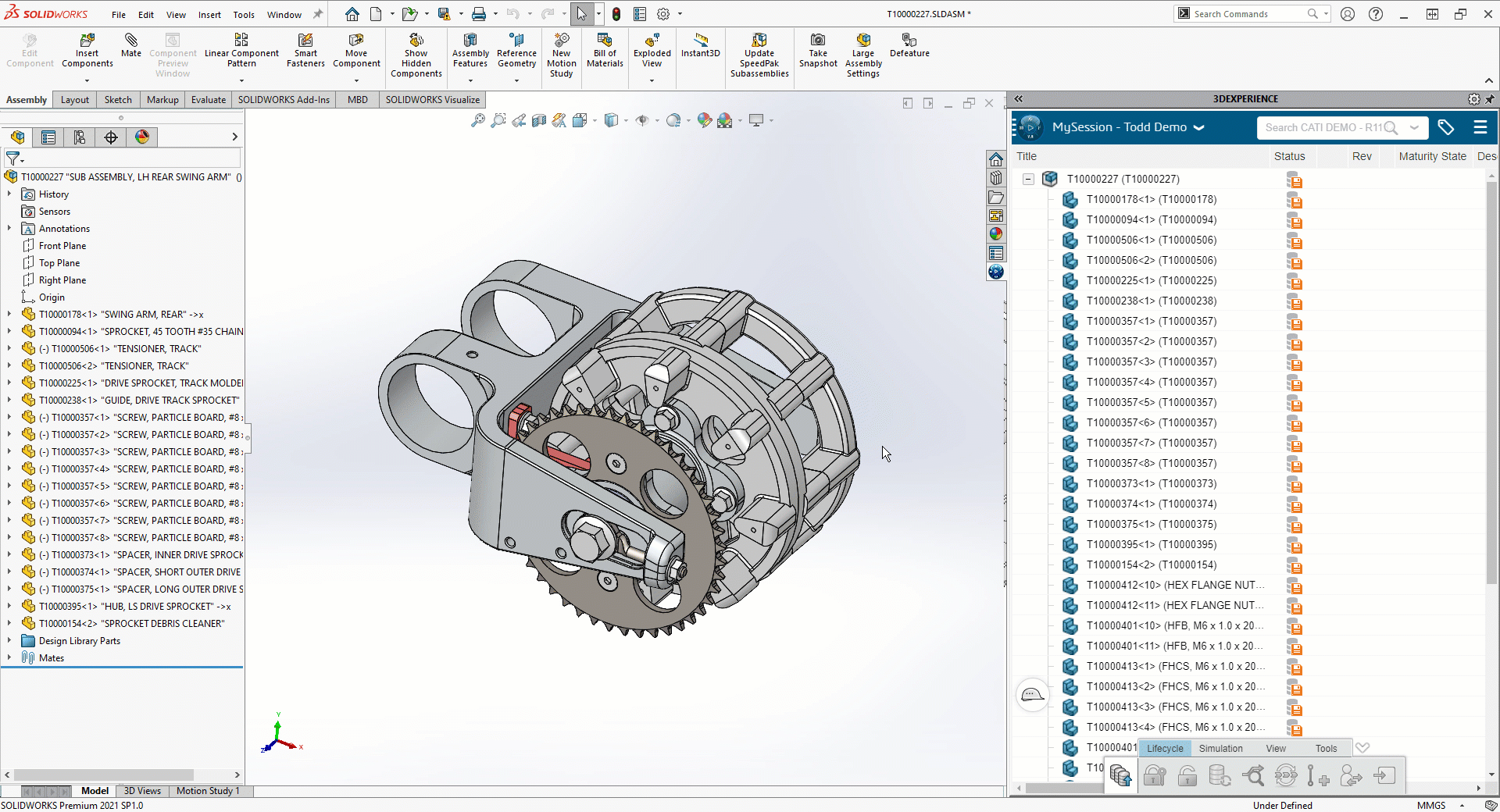Open the Hide/Show Items dropdown arrow

657,120
